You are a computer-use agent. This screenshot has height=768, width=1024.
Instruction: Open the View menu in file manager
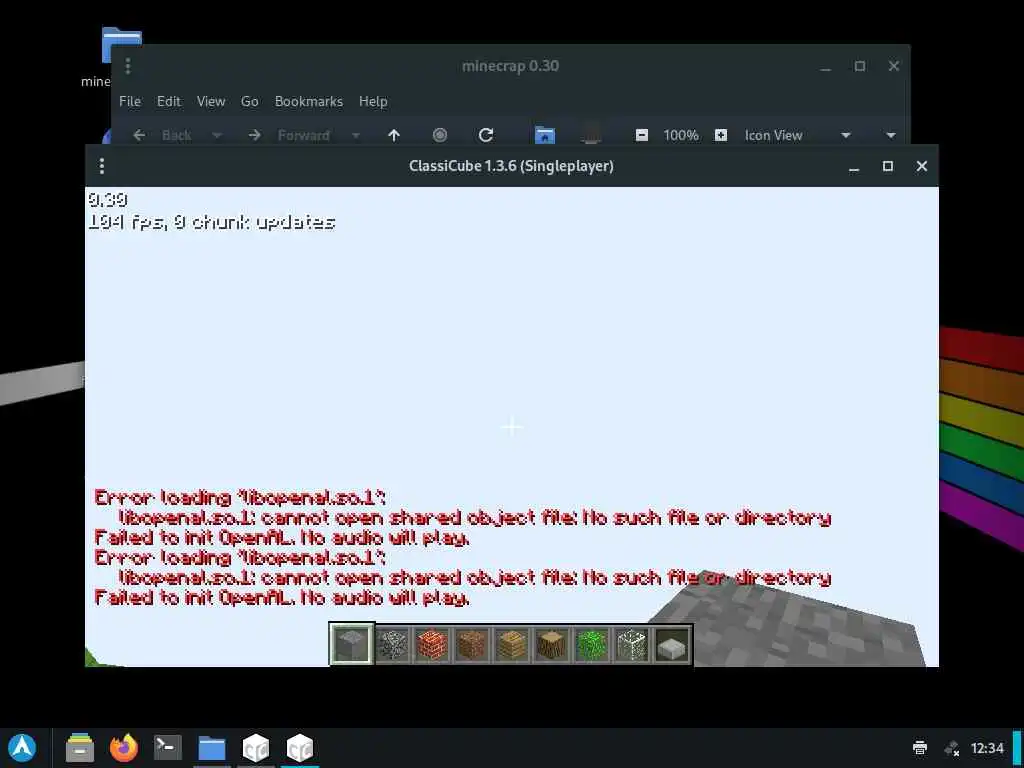(211, 101)
